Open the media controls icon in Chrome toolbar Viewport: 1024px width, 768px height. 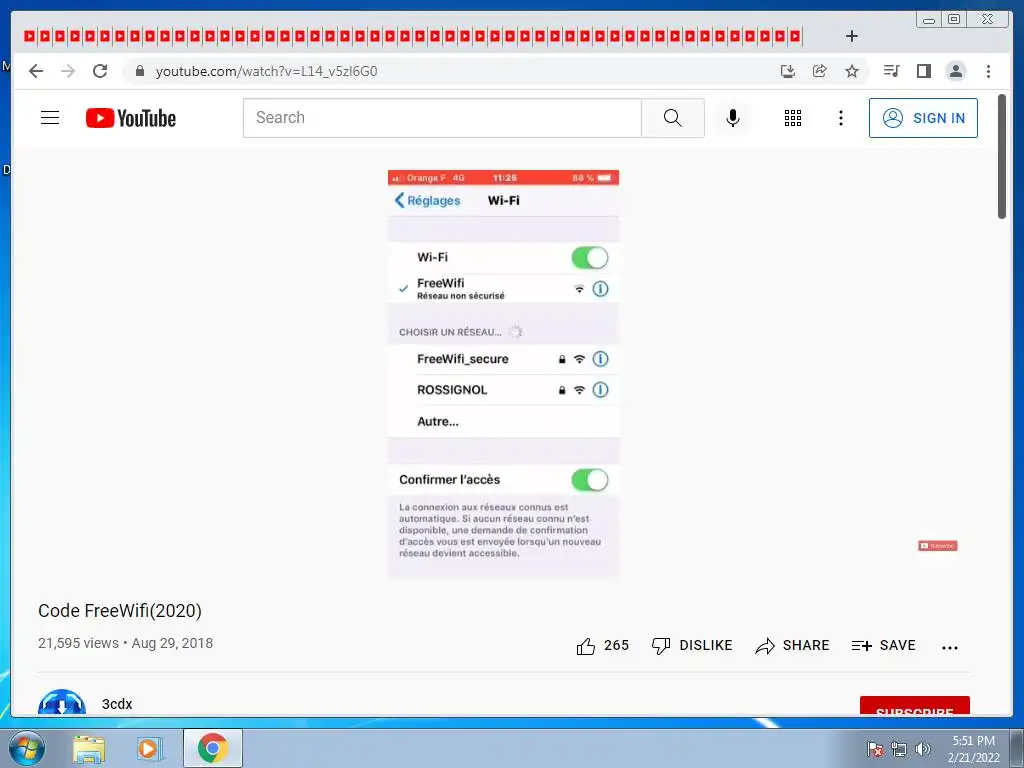[891, 71]
